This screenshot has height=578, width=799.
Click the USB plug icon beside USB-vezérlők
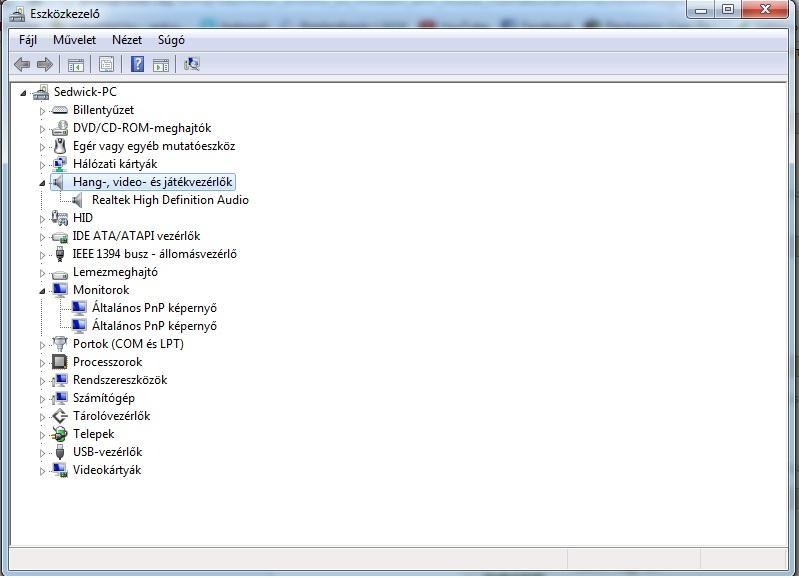pos(60,452)
